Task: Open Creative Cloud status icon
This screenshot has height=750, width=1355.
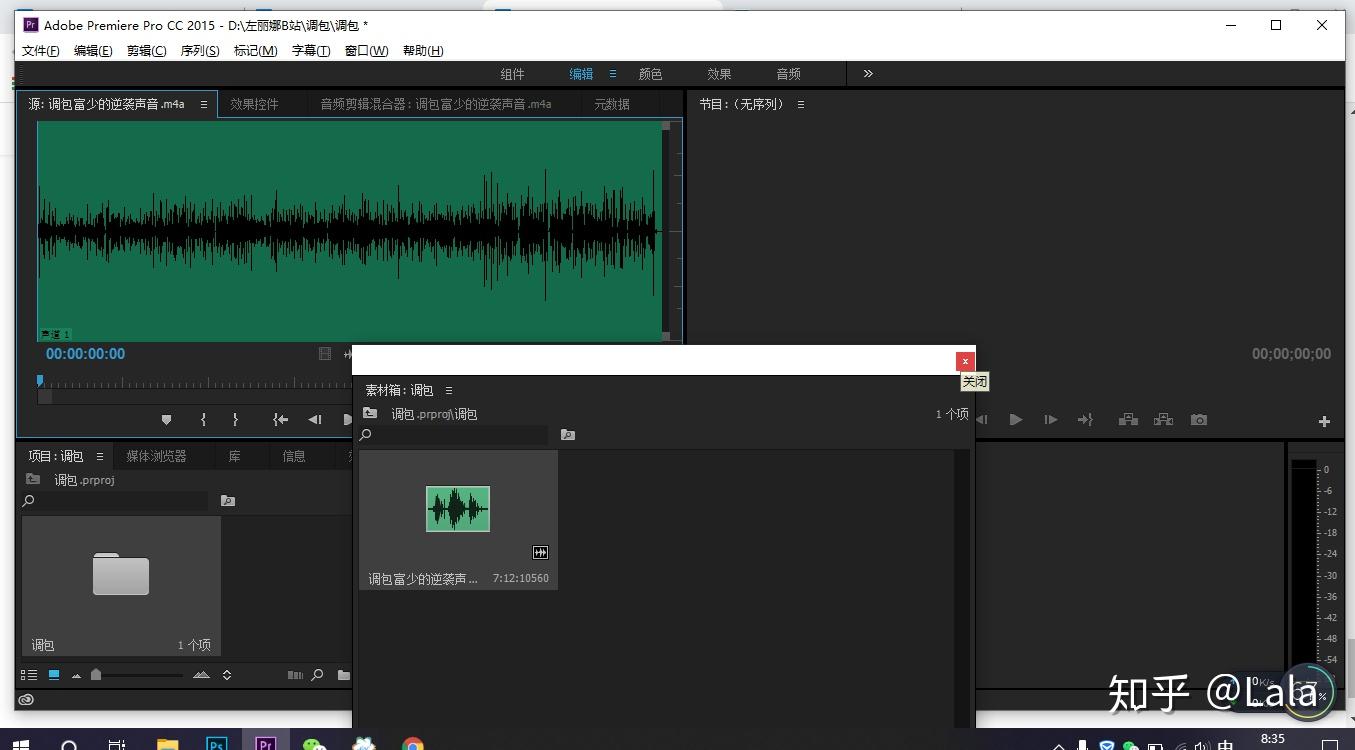Action: point(26,700)
